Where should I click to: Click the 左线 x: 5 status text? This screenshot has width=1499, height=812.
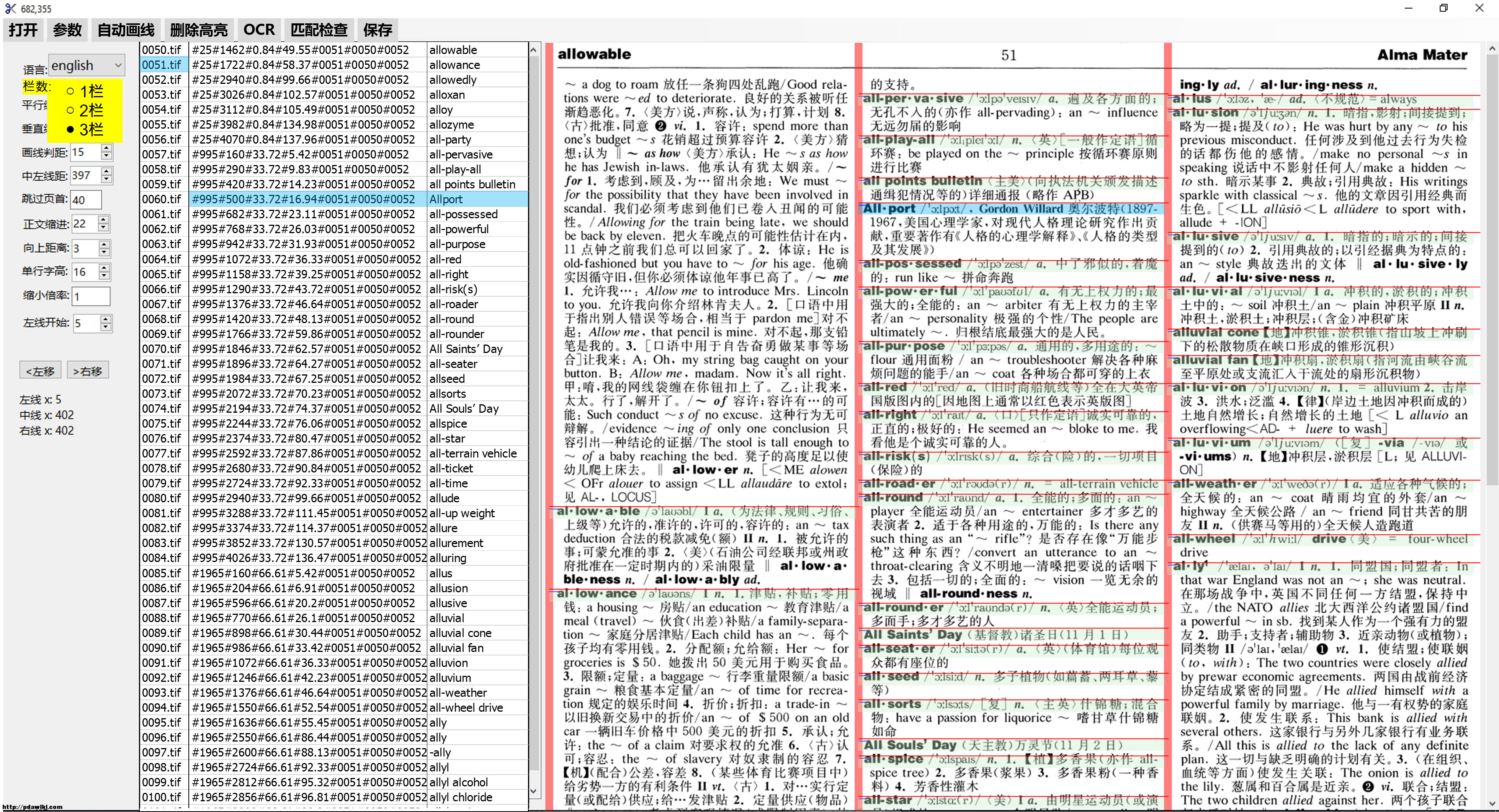click(40, 400)
